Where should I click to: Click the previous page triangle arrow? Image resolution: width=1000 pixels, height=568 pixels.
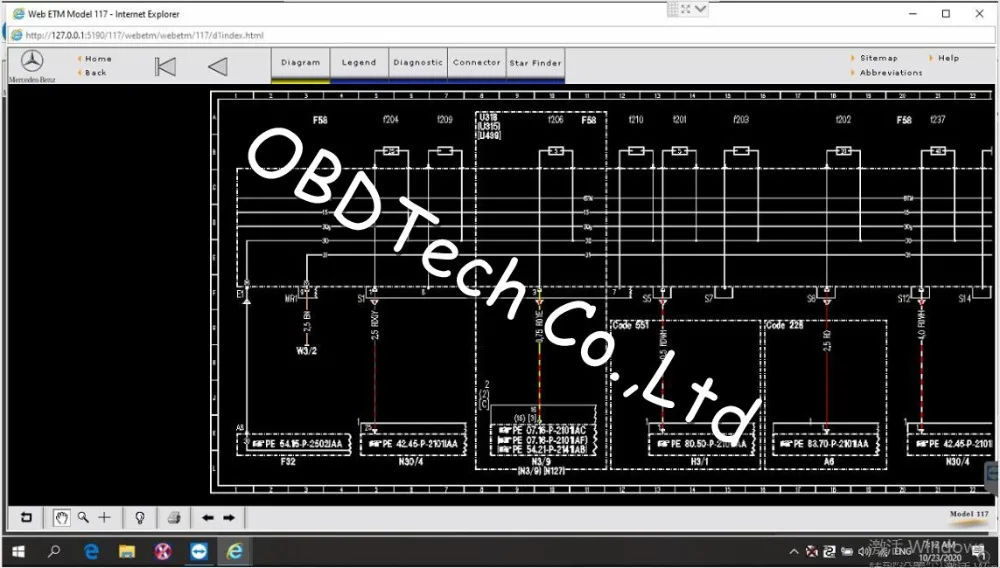click(x=217, y=66)
